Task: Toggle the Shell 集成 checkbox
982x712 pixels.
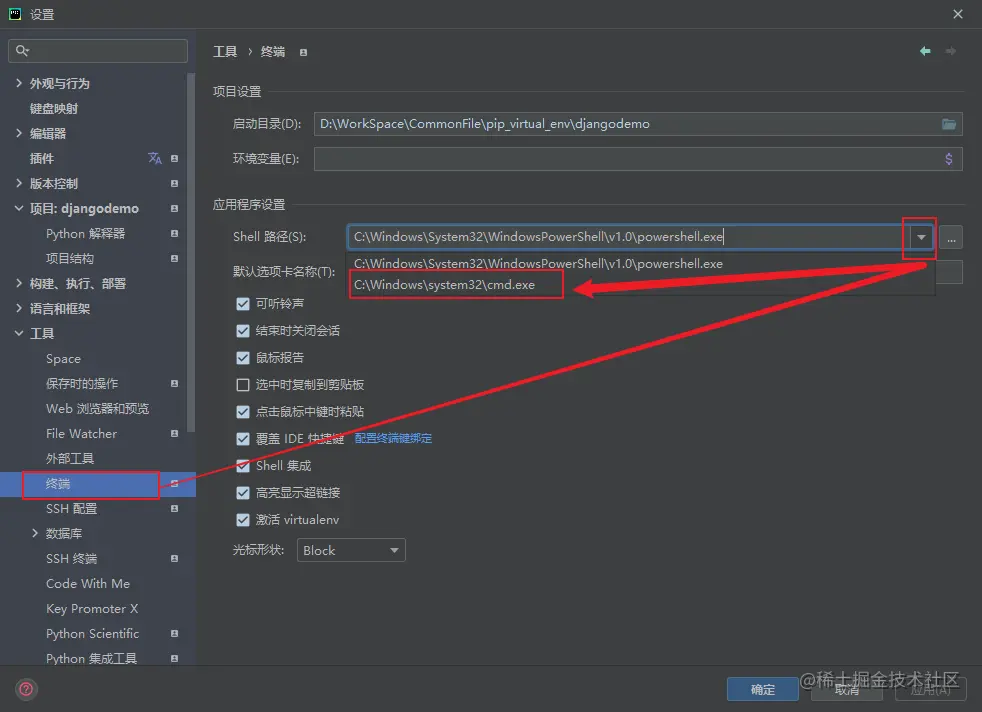Action: [242, 465]
